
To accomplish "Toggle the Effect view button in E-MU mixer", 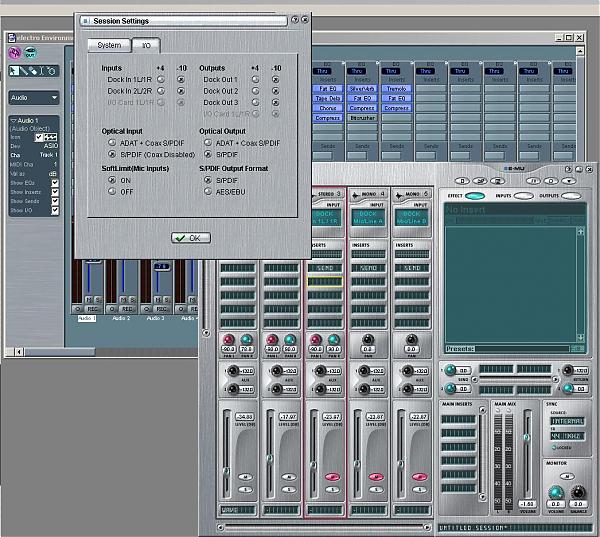I will click(x=474, y=196).
